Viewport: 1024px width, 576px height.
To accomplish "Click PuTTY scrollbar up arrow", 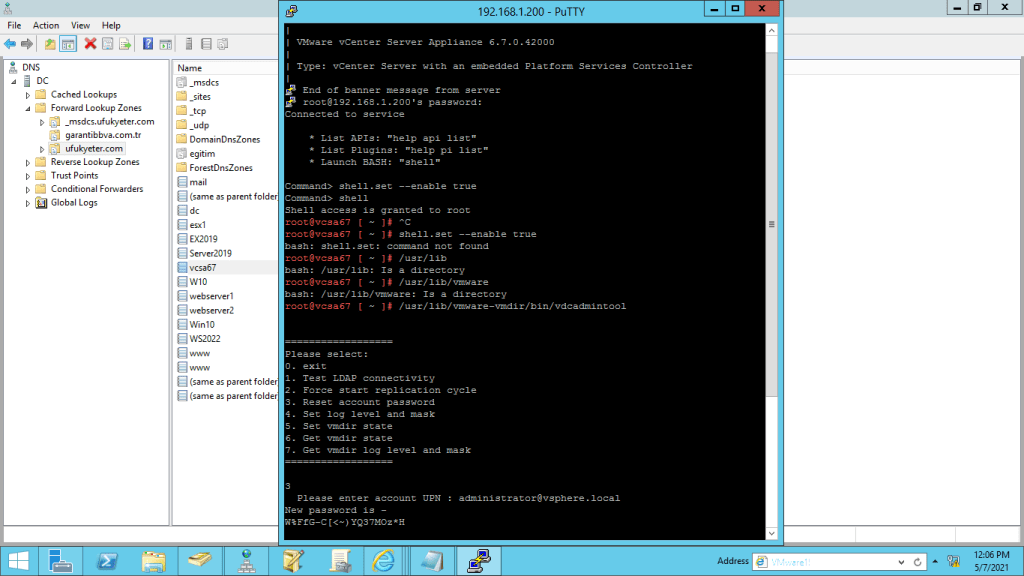I will pyautogui.click(x=771, y=30).
